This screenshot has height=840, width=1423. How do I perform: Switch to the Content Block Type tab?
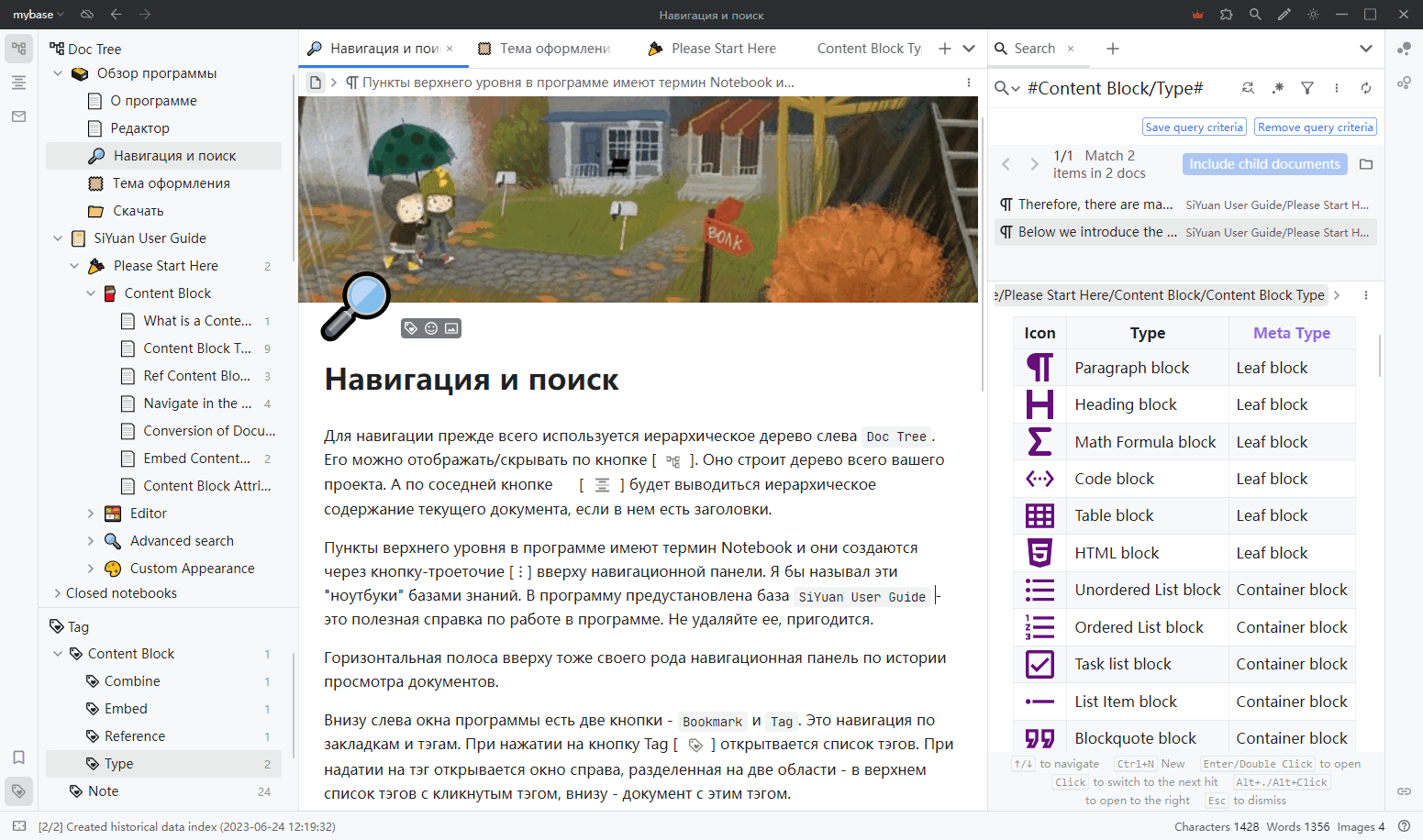click(x=868, y=49)
